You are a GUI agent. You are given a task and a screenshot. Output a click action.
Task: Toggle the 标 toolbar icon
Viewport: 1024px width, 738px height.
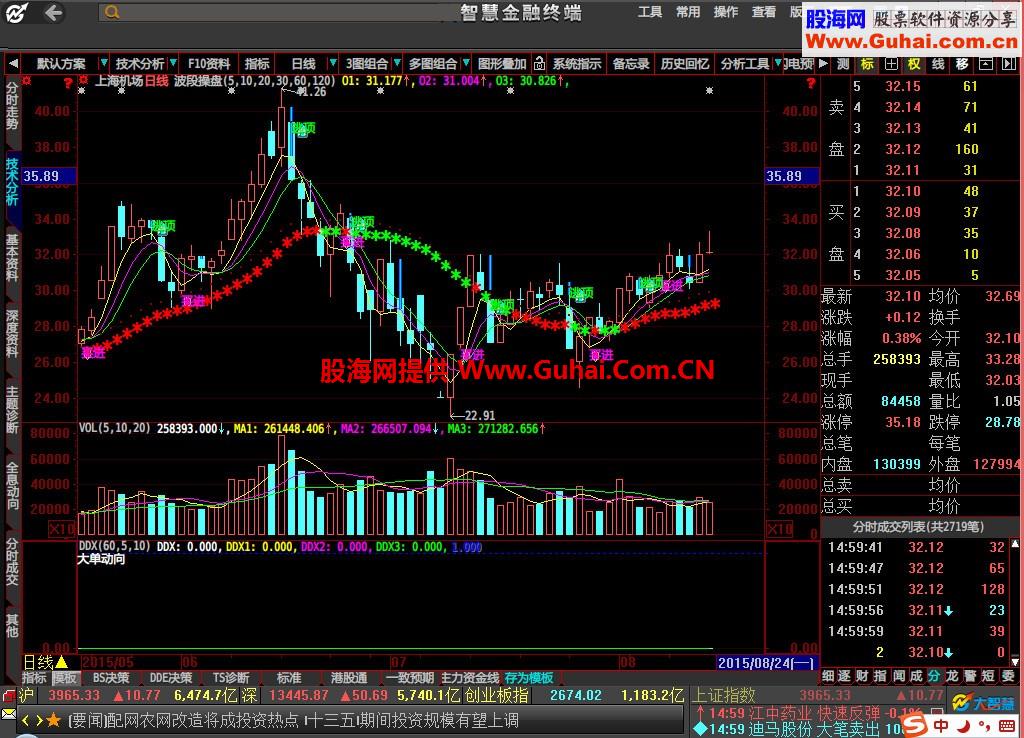pos(867,63)
